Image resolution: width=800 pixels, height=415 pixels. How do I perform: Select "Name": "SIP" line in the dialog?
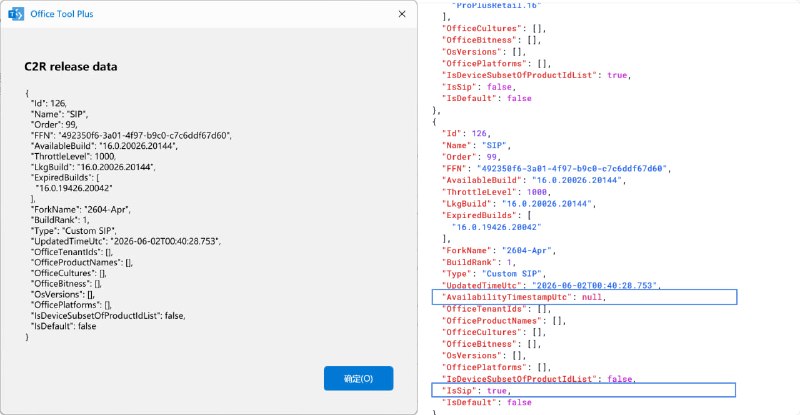click(x=59, y=114)
